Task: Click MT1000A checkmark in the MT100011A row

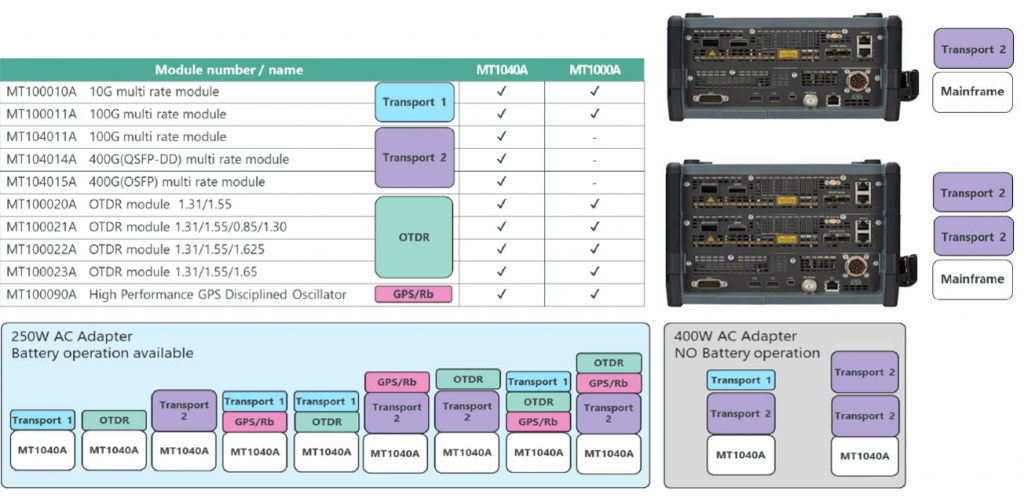Action: click(x=594, y=114)
